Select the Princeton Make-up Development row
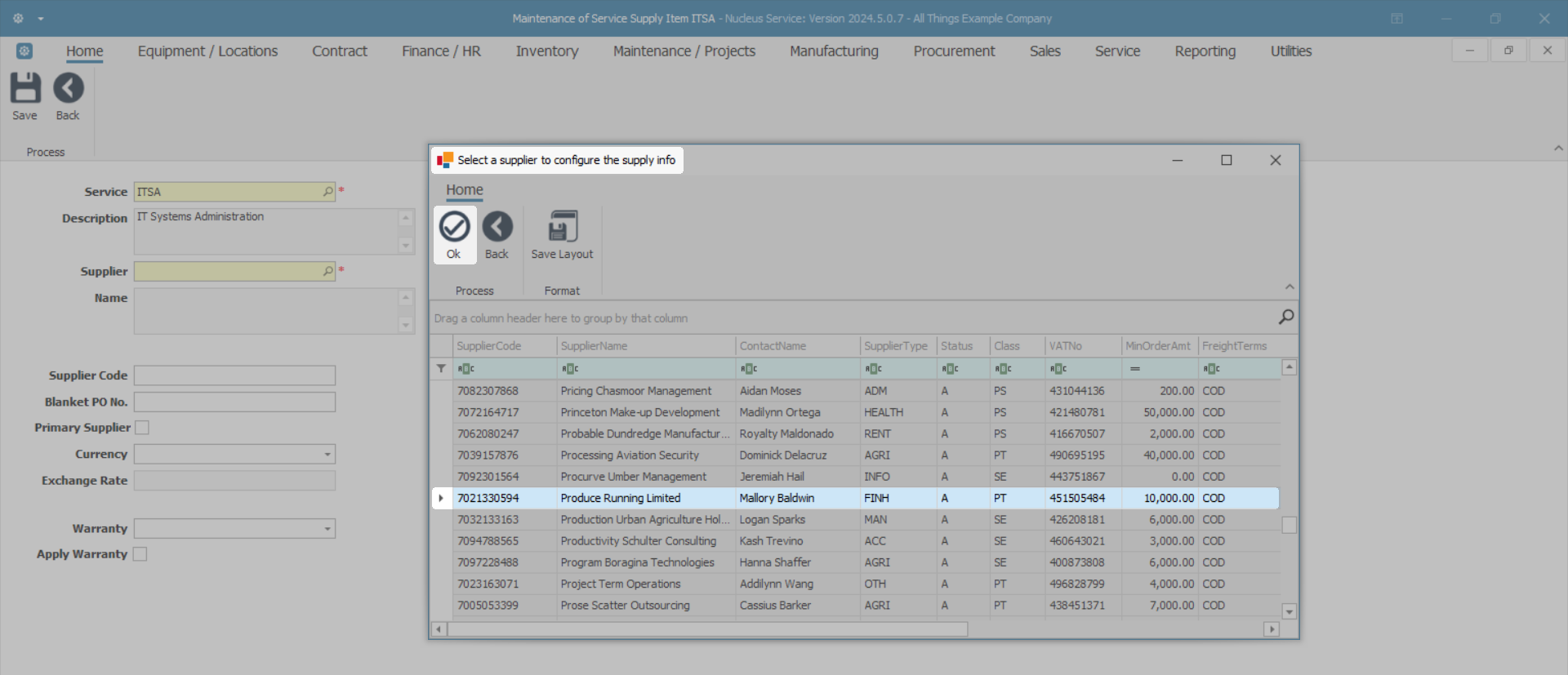This screenshot has width=1568, height=675. pyautogui.click(x=639, y=412)
